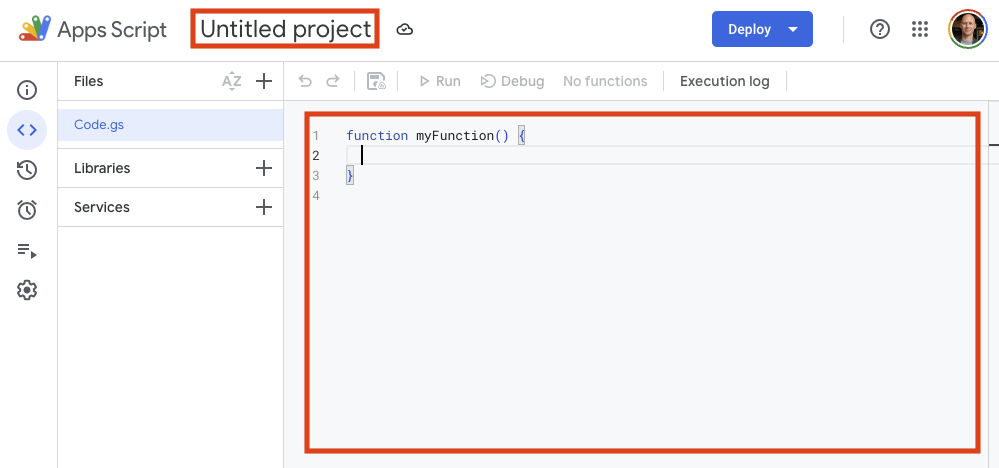Rename the Untitled project title
The width and height of the screenshot is (999, 468).
point(286,29)
